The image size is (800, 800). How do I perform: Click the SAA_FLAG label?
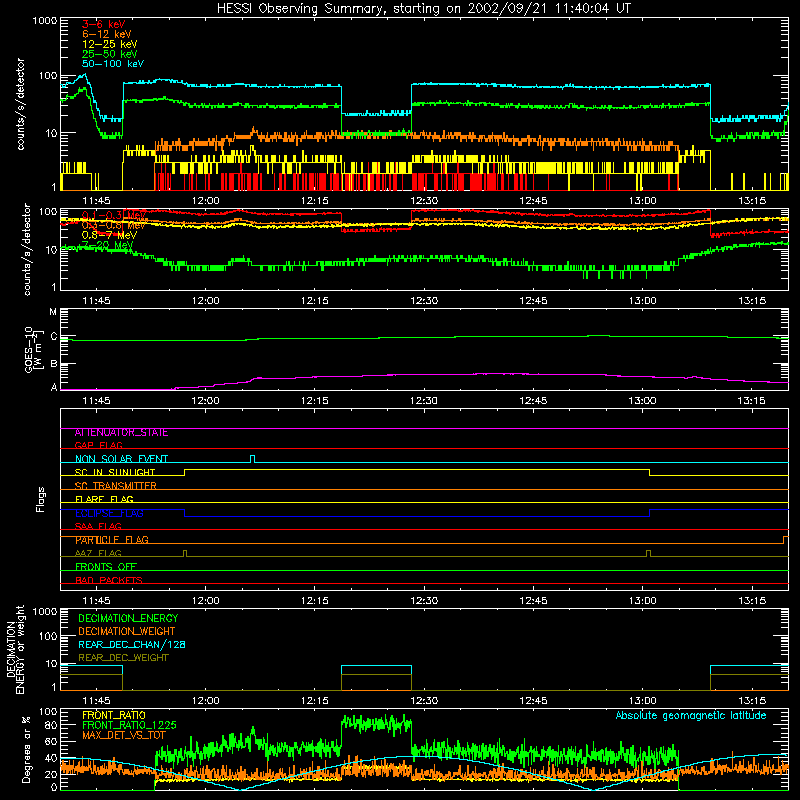coord(98,526)
